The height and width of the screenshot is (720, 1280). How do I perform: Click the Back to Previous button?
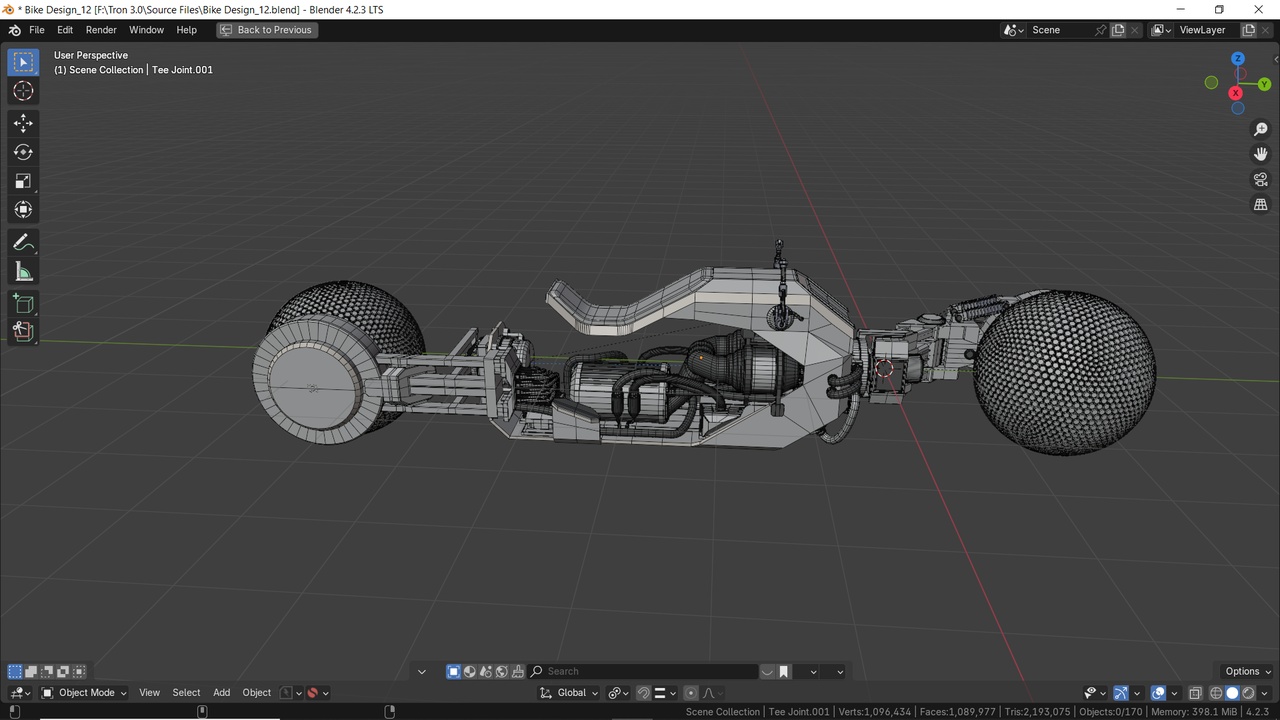[x=267, y=30]
